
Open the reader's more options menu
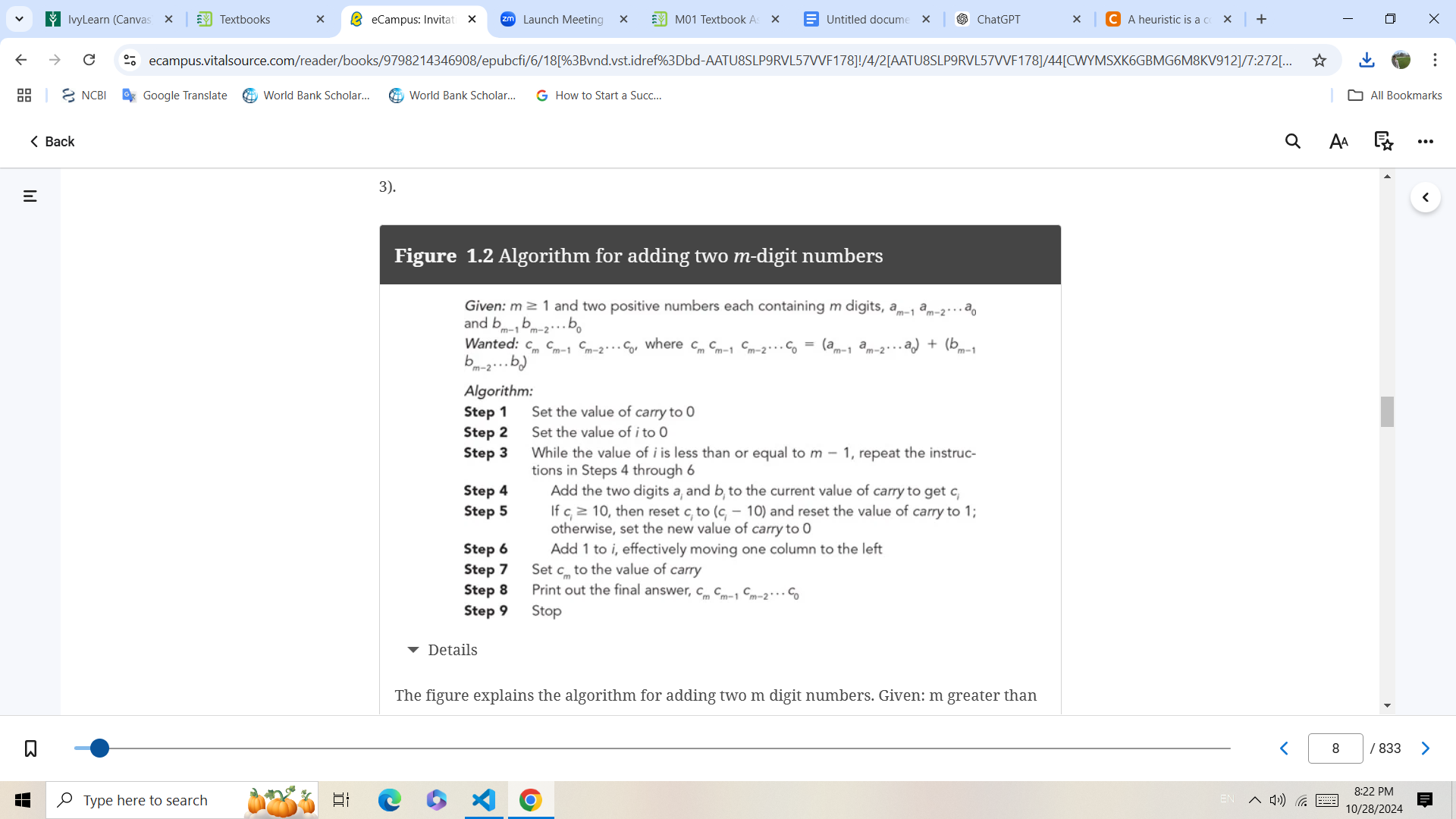click(1426, 141)
